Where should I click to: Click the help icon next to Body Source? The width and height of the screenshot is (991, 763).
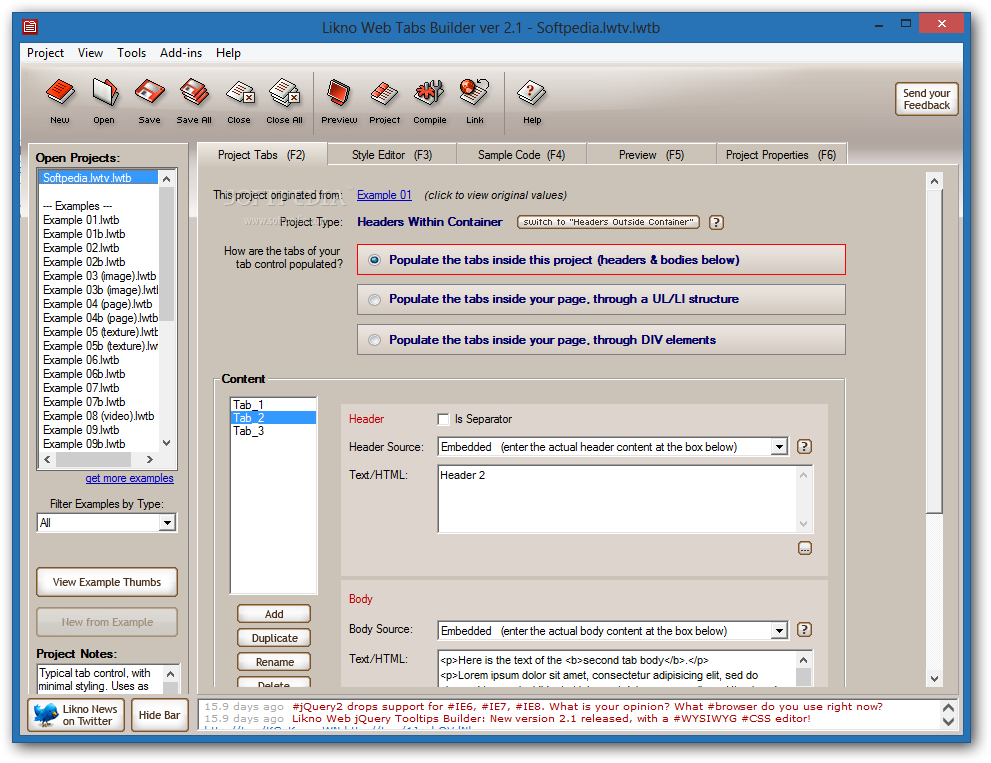pos(804,630)
